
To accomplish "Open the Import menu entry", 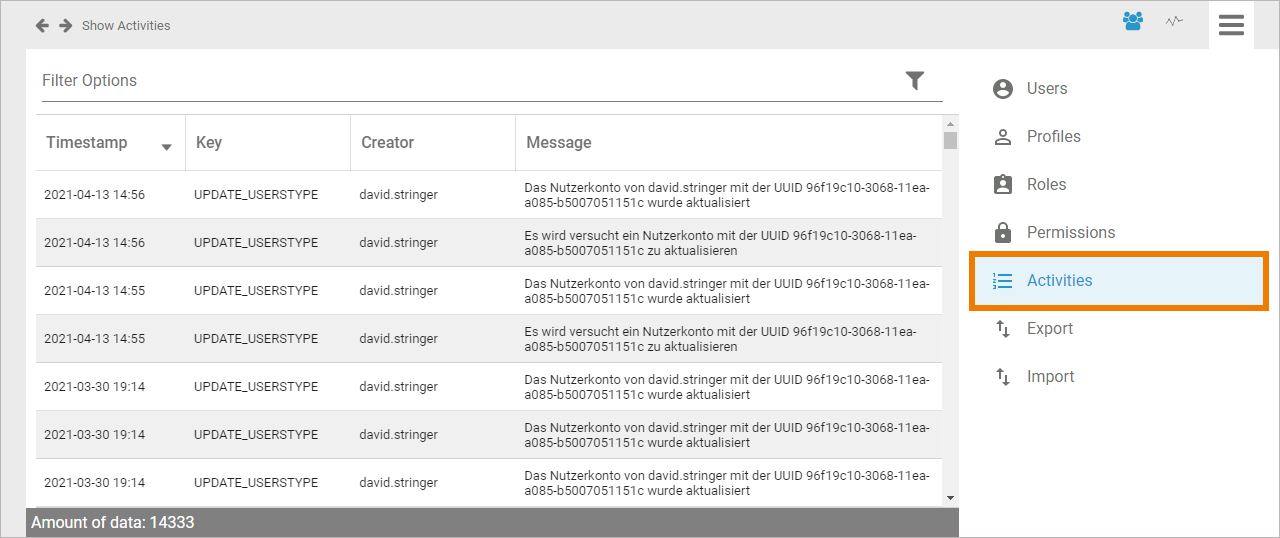I will (1050, 377).
